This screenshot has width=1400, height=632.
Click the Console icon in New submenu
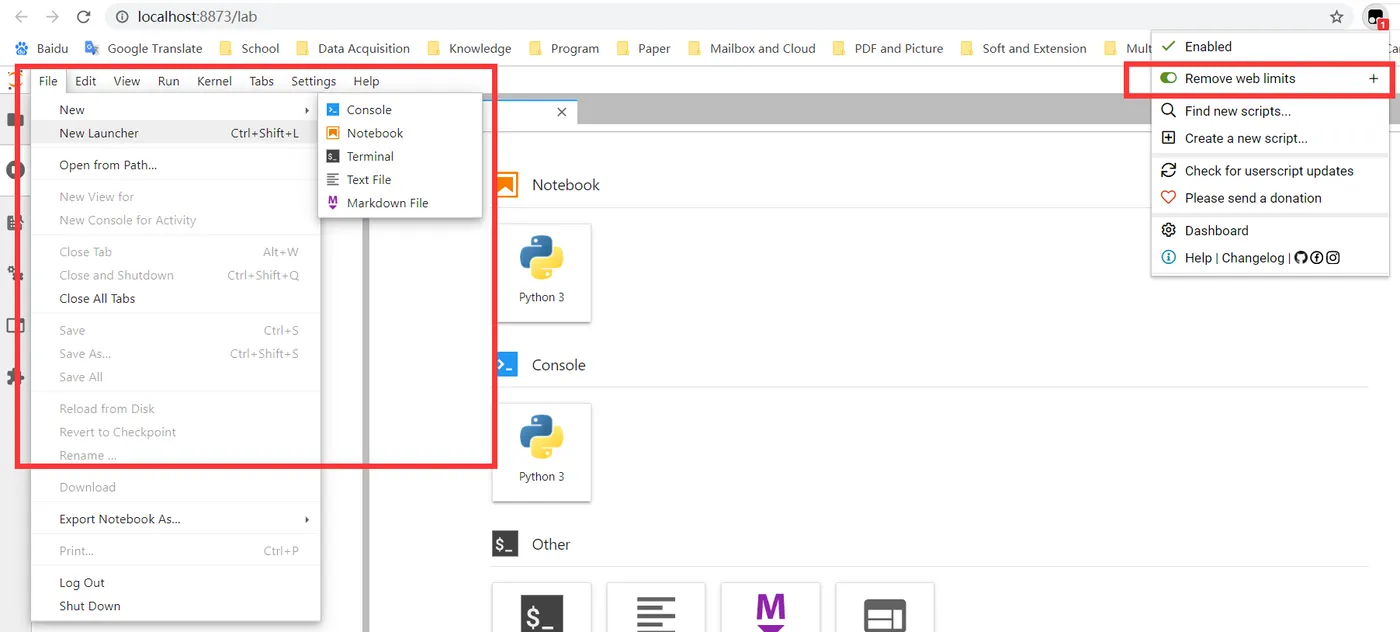pyautogui.click(x=333, y=110)
